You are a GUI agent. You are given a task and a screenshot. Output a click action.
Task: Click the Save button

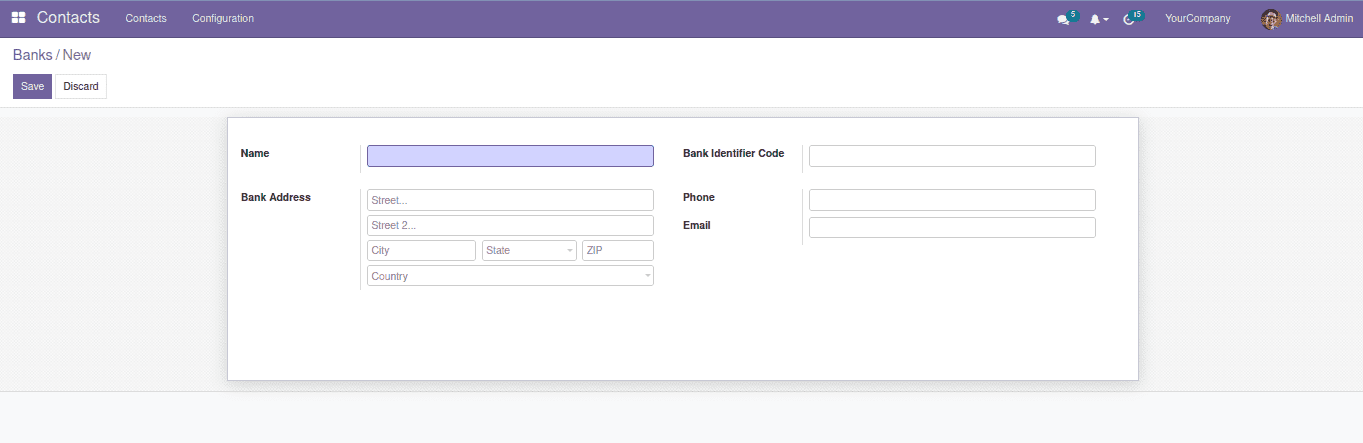32,87
